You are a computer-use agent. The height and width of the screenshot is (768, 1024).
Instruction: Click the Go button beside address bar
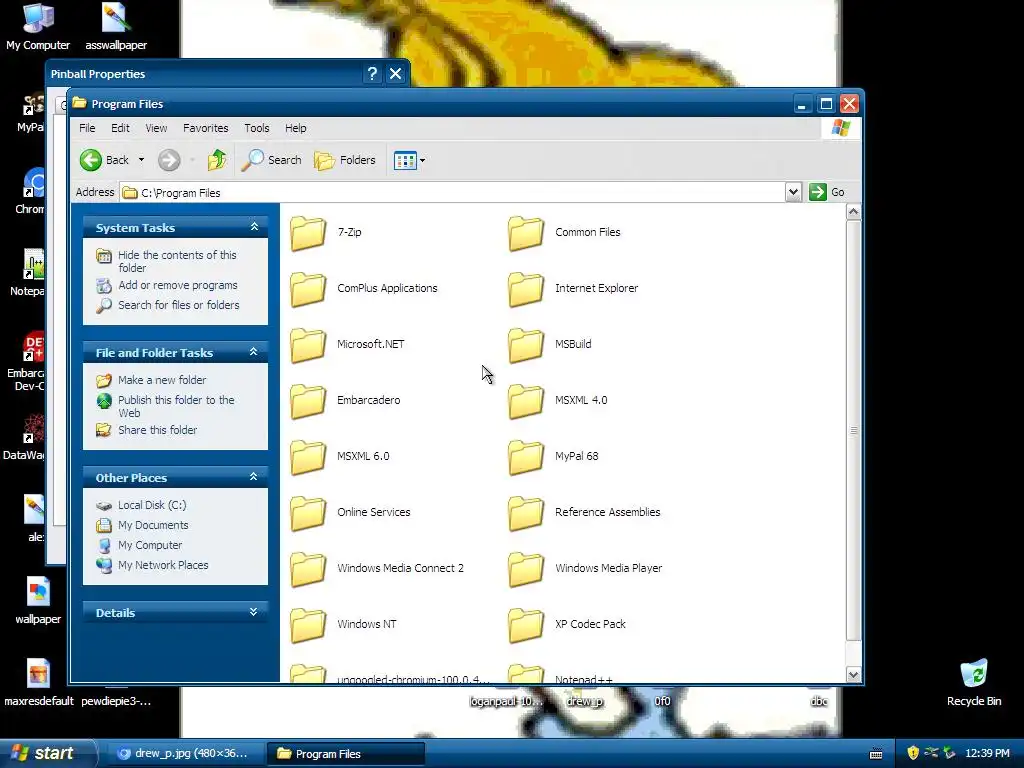pyautogui.click(x=827, y=192)
